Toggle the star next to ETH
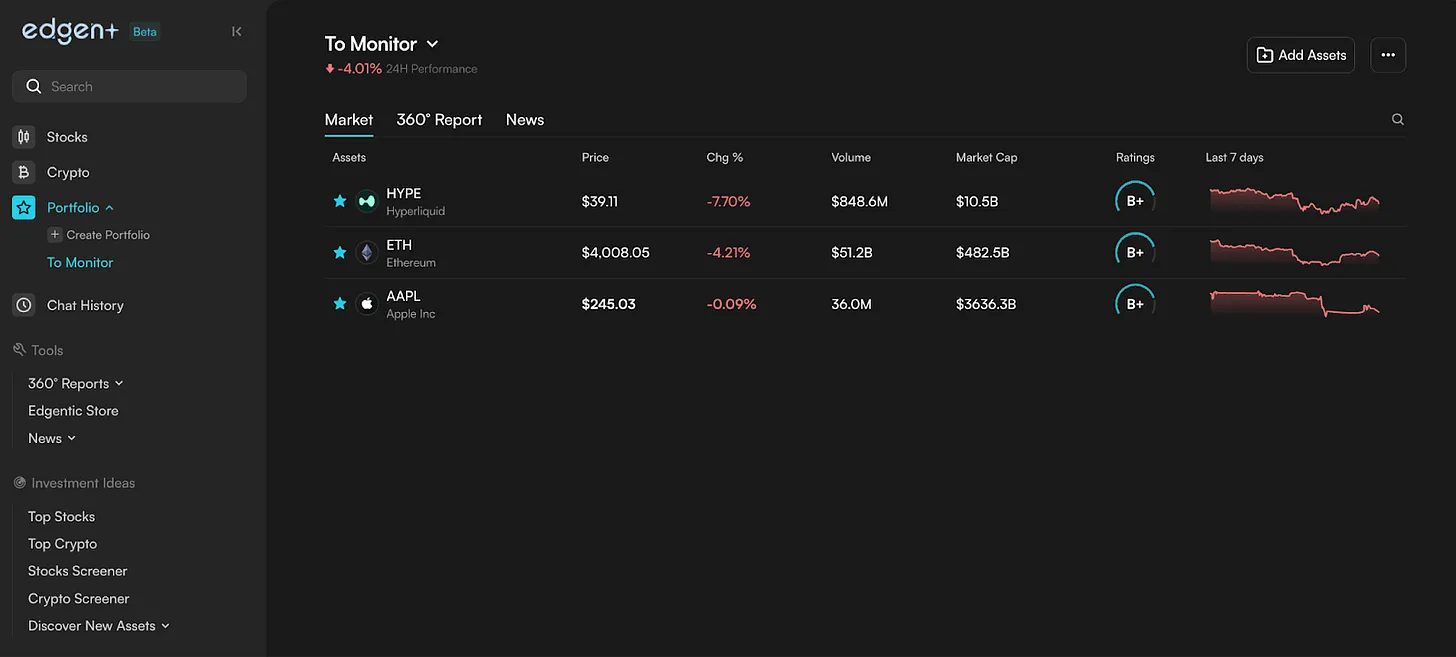 pyautogui.click(x=340, y=253)
